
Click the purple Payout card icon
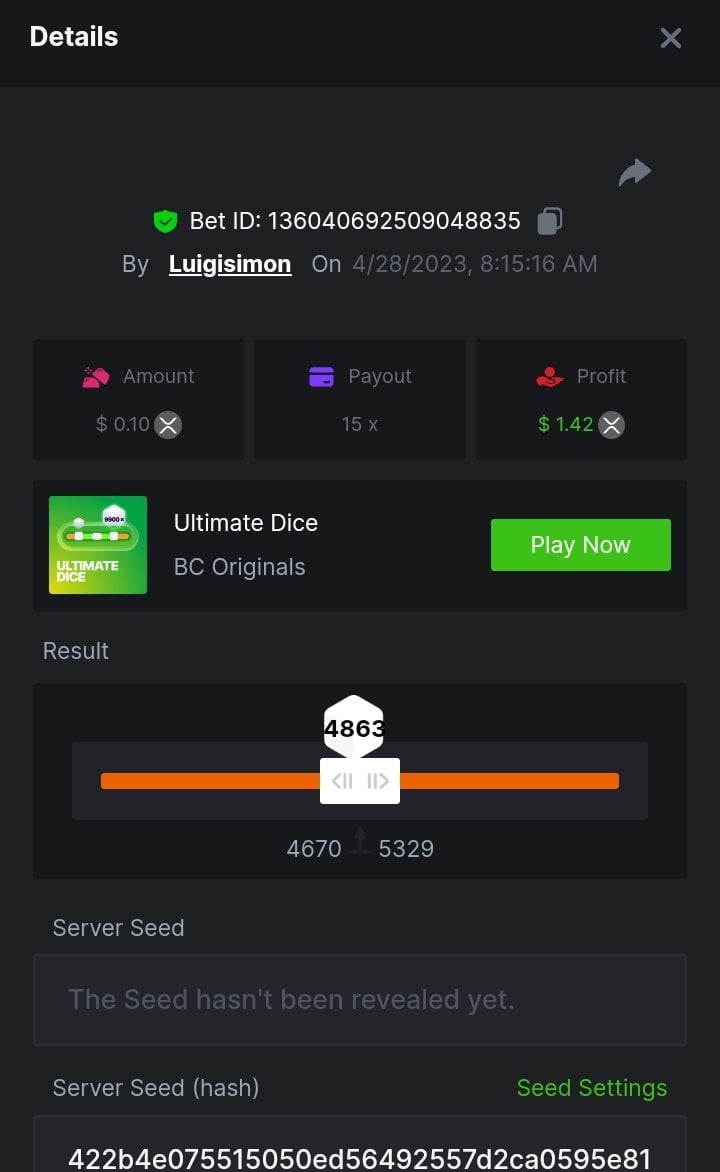coord(321,377)
